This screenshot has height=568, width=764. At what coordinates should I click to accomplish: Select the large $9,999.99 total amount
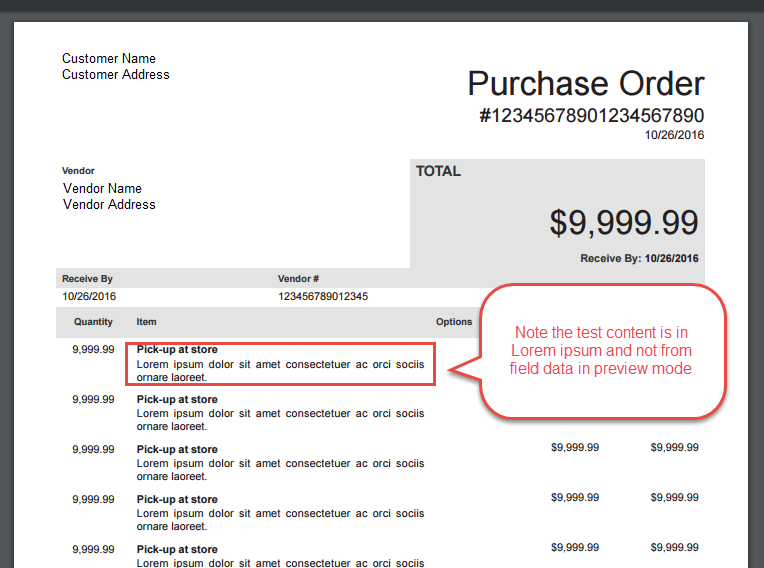pos(624,222)
